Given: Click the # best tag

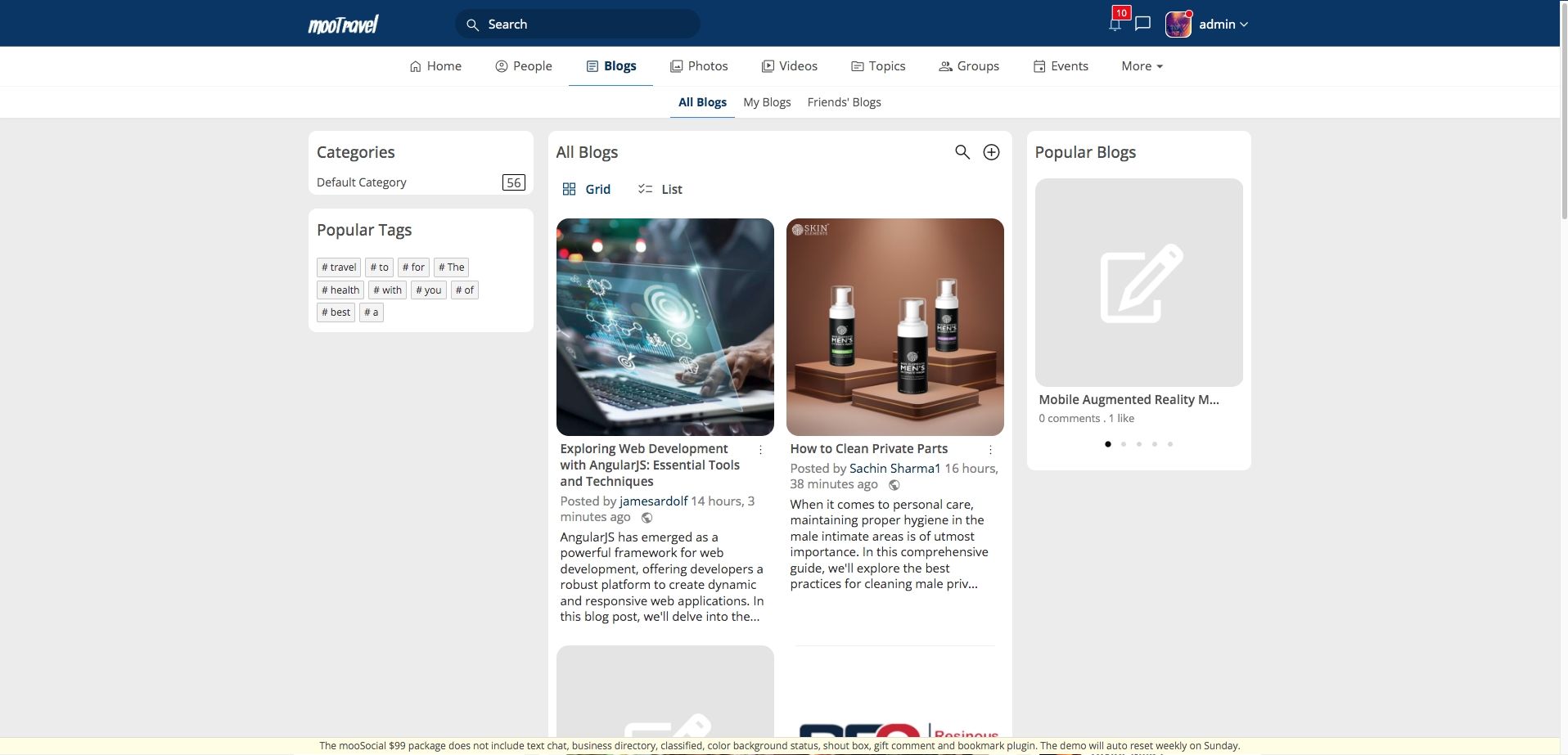Looking at the screenshot, I should (336, 312).
